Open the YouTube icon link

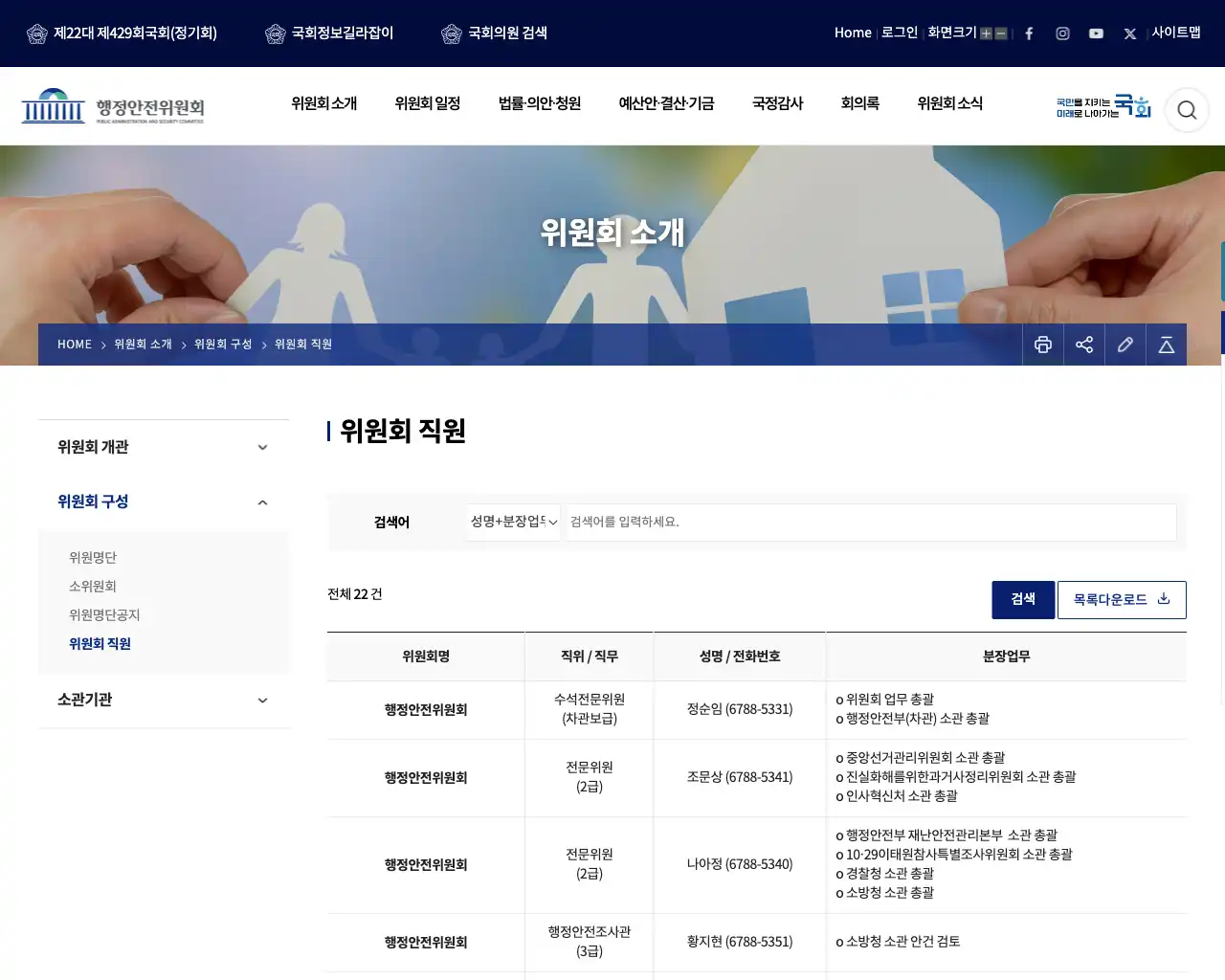(x=1096, y=33)
